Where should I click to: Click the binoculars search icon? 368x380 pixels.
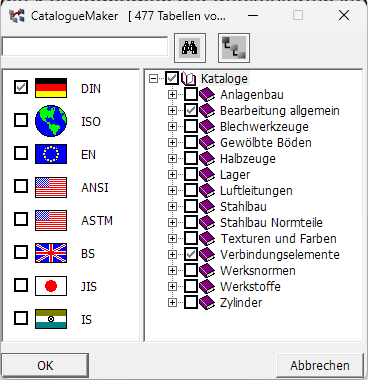point(190,48)
